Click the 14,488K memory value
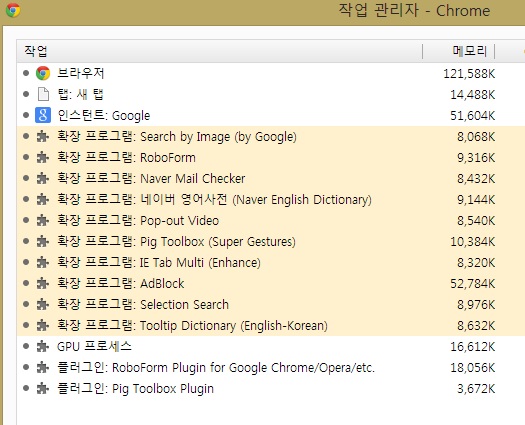Screen dimensions: 525x425 [x=472, y=95]
